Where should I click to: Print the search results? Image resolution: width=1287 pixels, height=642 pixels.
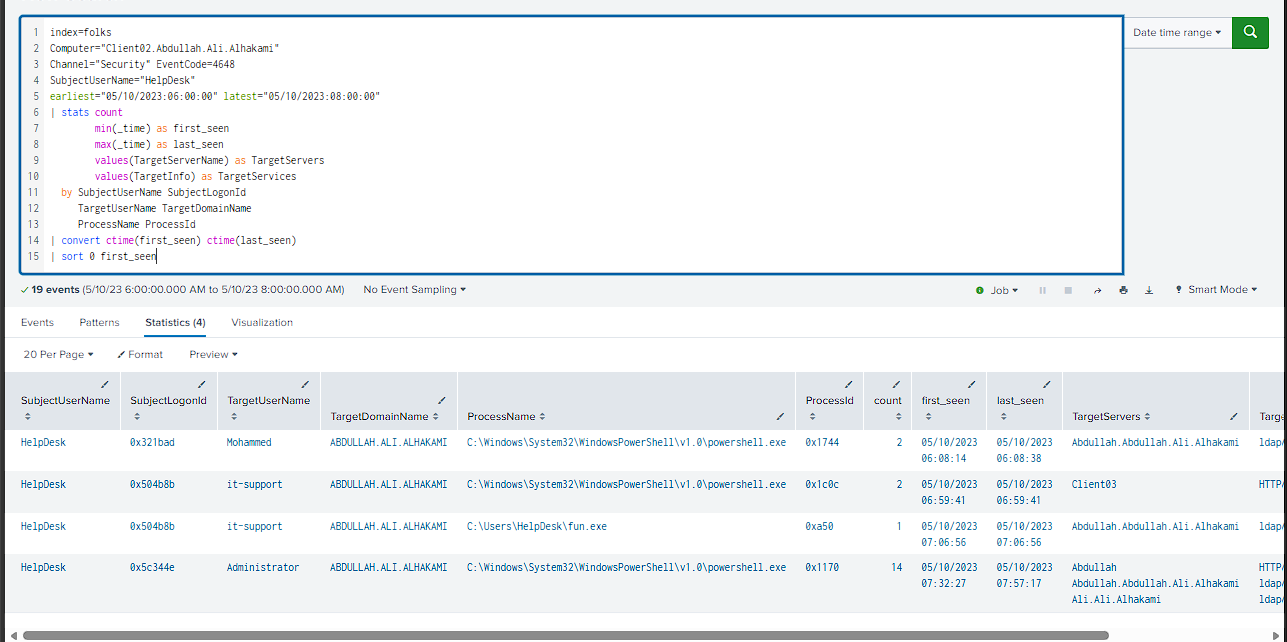tap(1123, 290)
